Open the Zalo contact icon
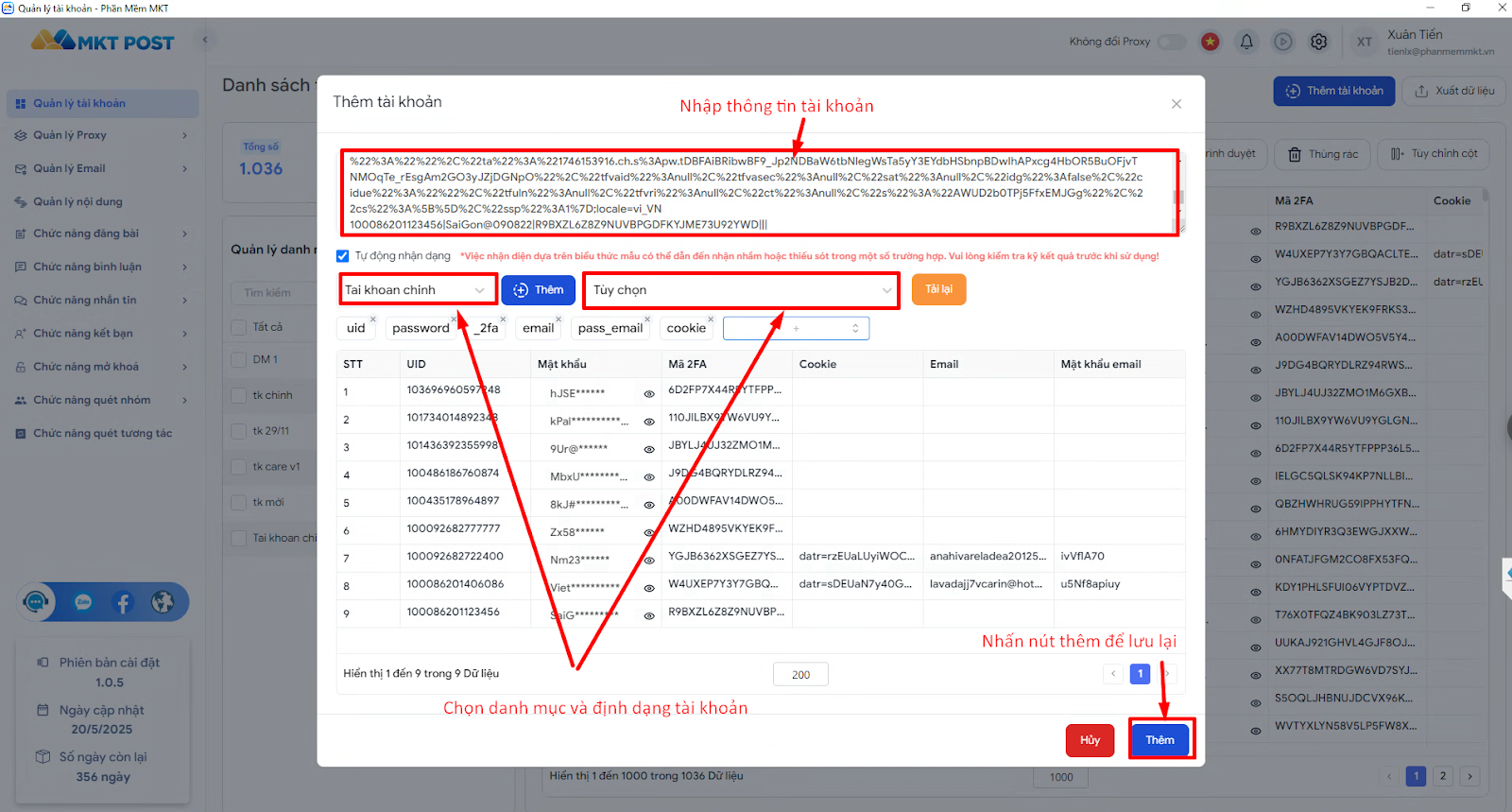Viewport: 1512px width, 812px height. (x=83, y=602)
